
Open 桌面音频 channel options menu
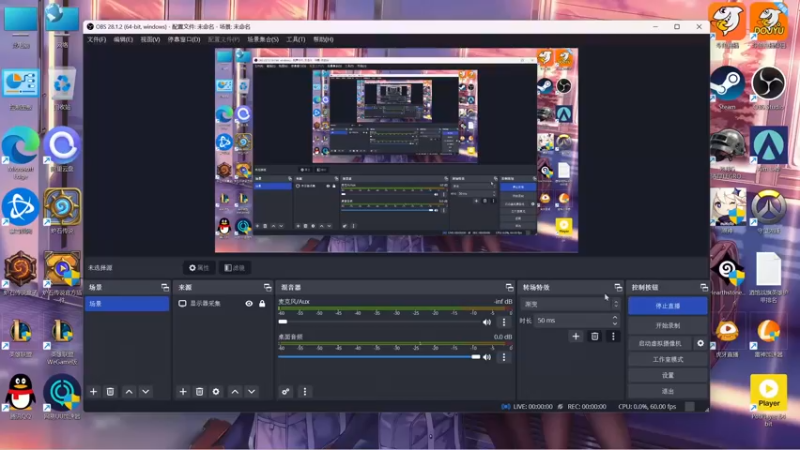pyautogui.click(x=504, y=357)
